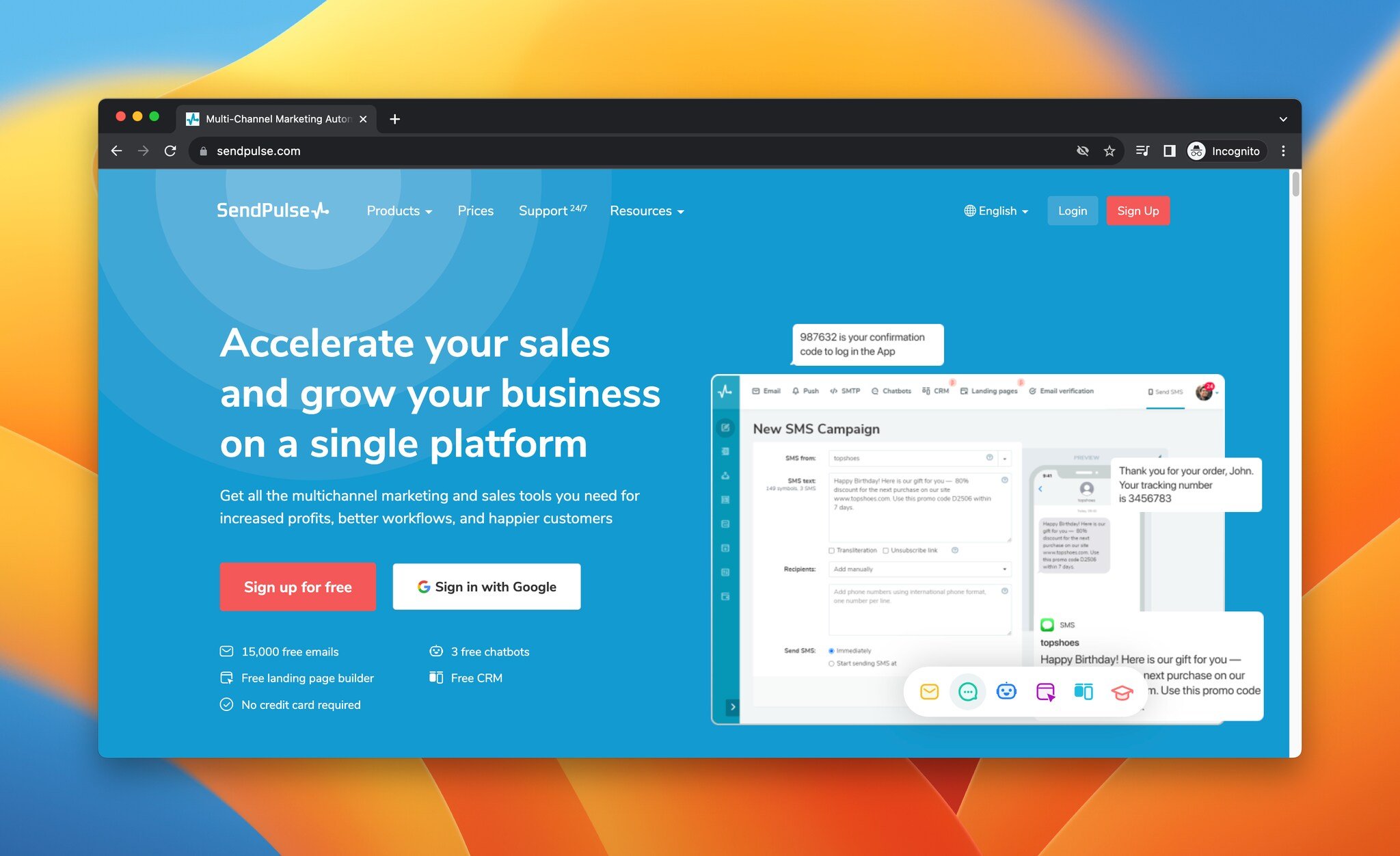The height and width of the screenshot is (856, 1400).
Task: Open the English language selector
Action: pyautogui.click(x=996, y=210)
